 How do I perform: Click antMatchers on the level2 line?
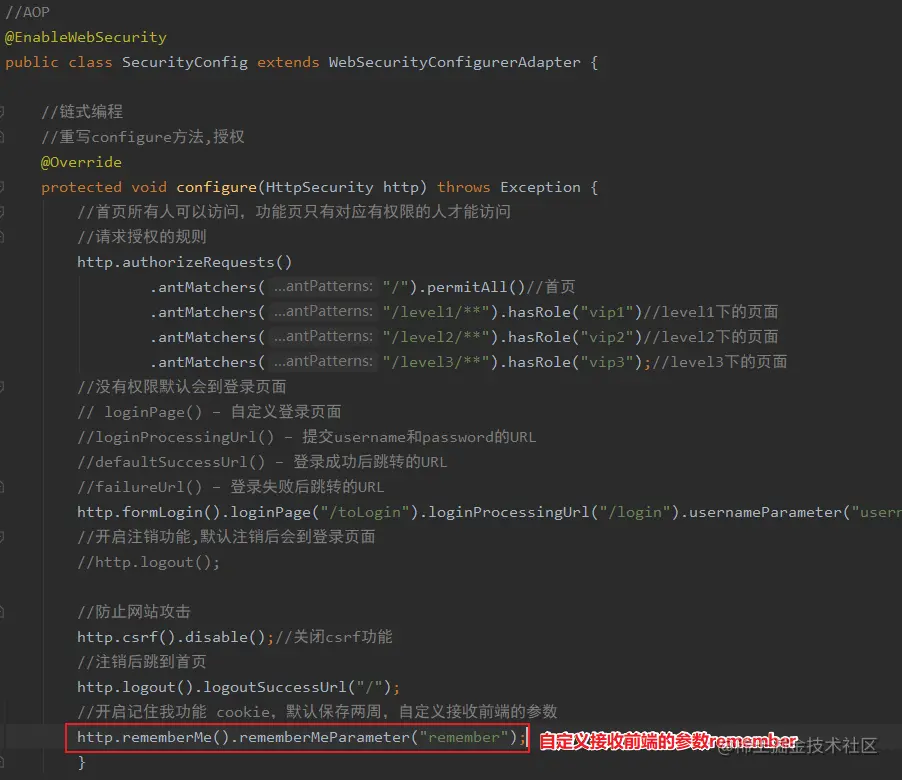point(207,337)
